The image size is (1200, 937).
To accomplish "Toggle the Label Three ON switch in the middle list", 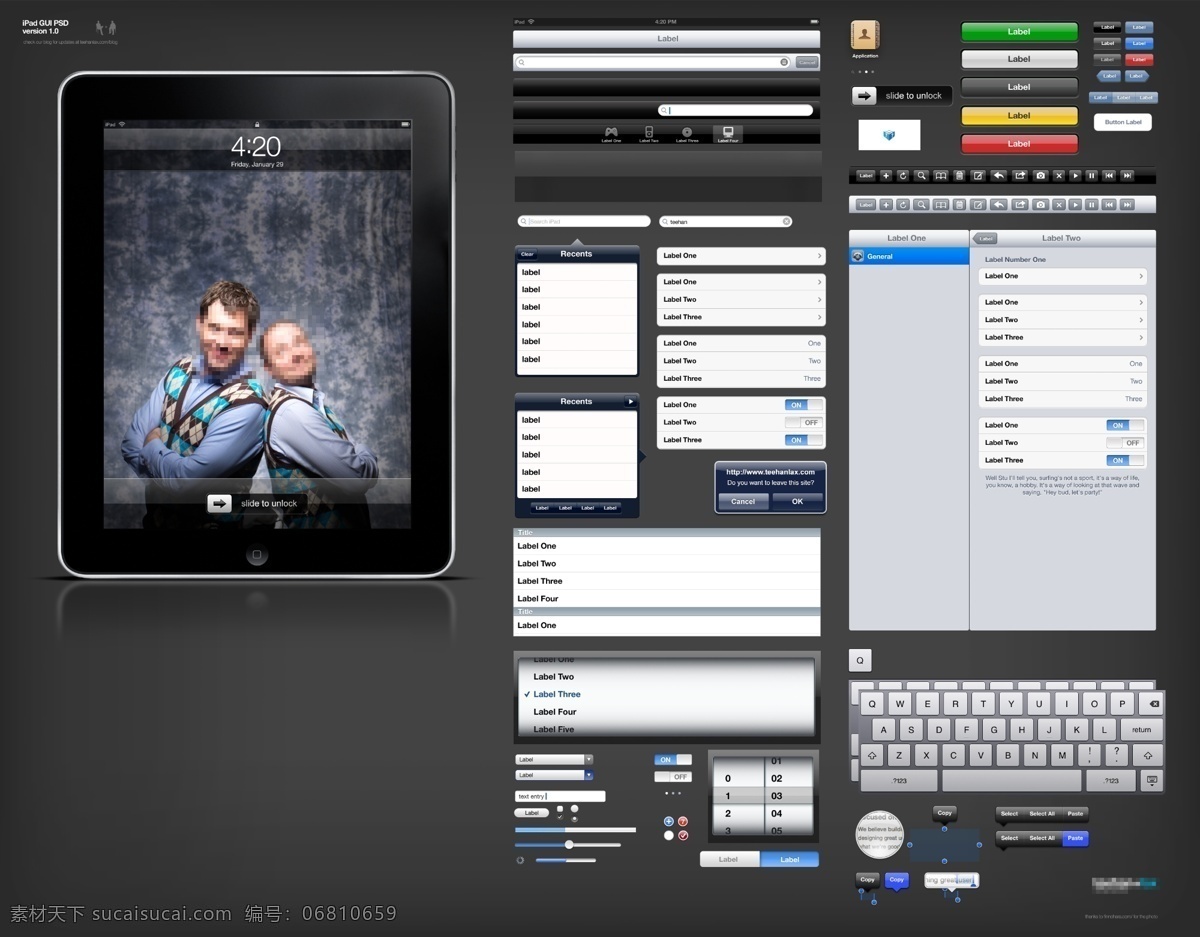I will coord(804,440).
